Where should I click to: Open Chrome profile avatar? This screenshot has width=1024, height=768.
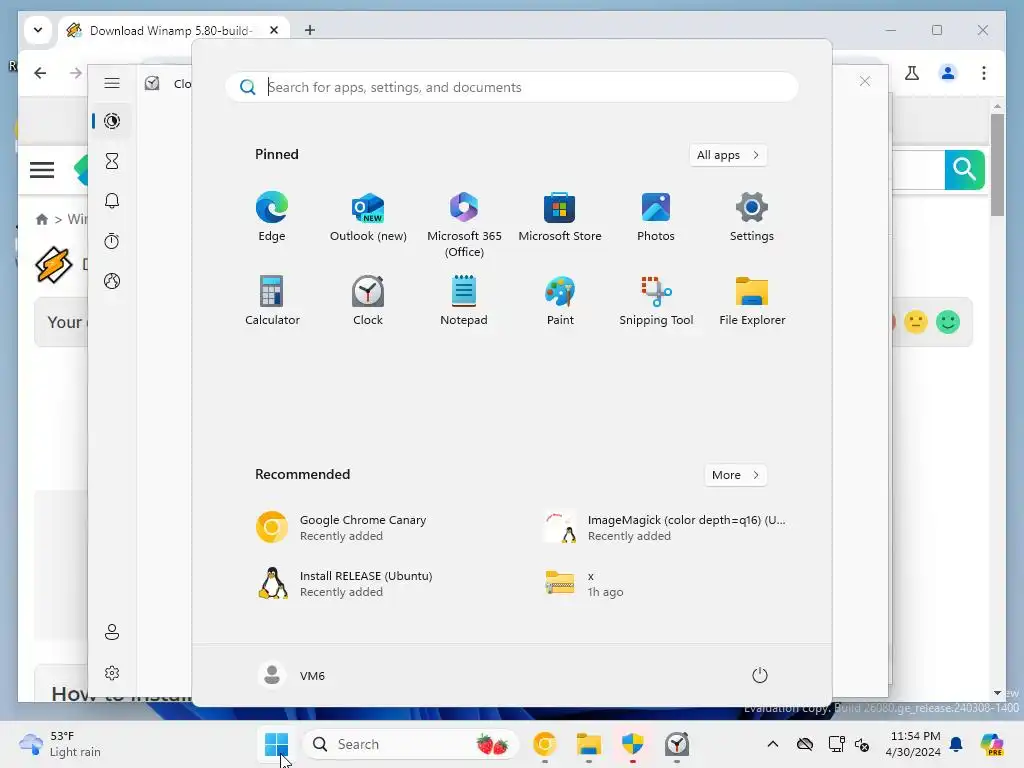coord(948,73)
